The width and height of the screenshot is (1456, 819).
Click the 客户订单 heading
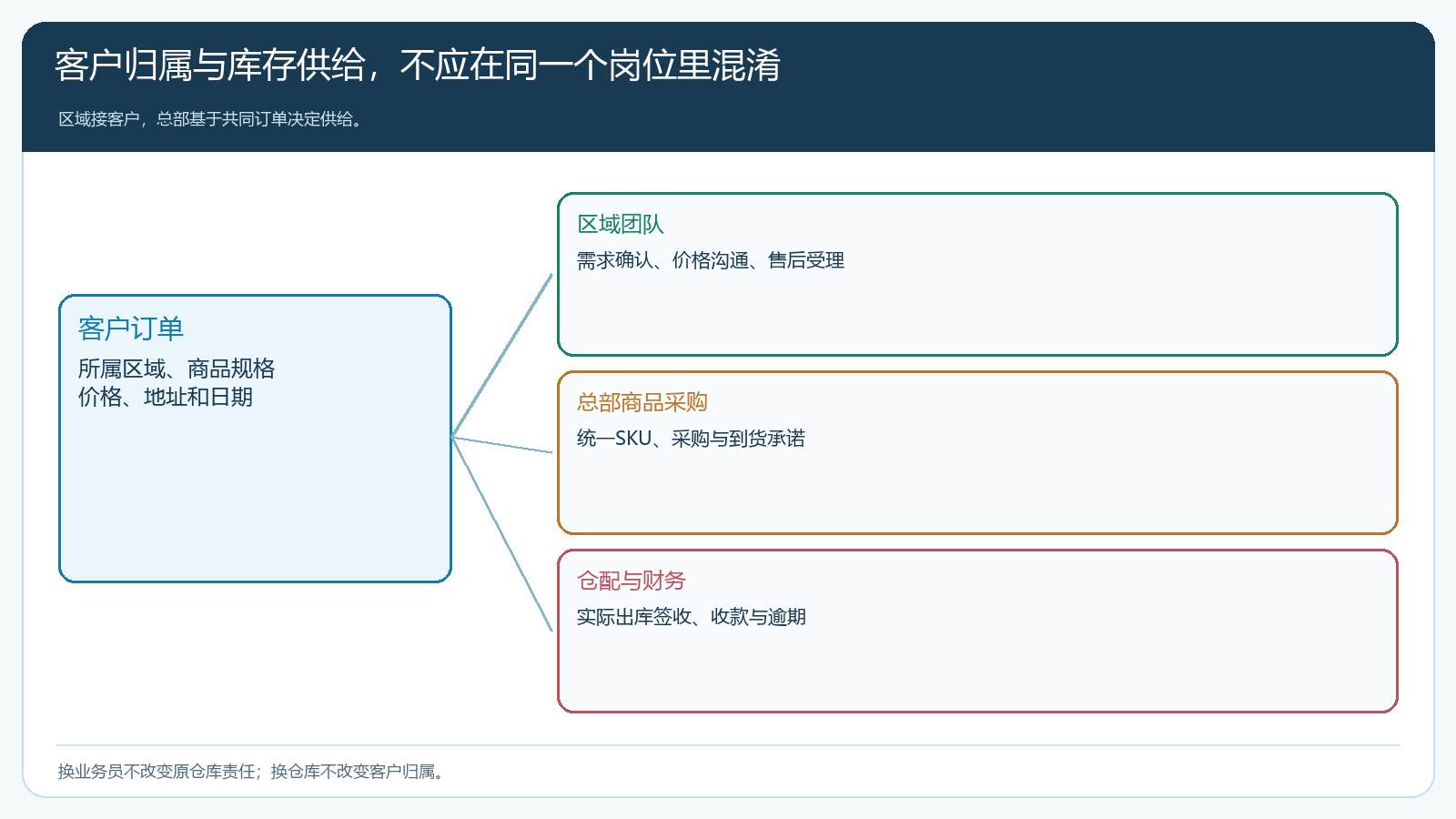click(131, 329)
